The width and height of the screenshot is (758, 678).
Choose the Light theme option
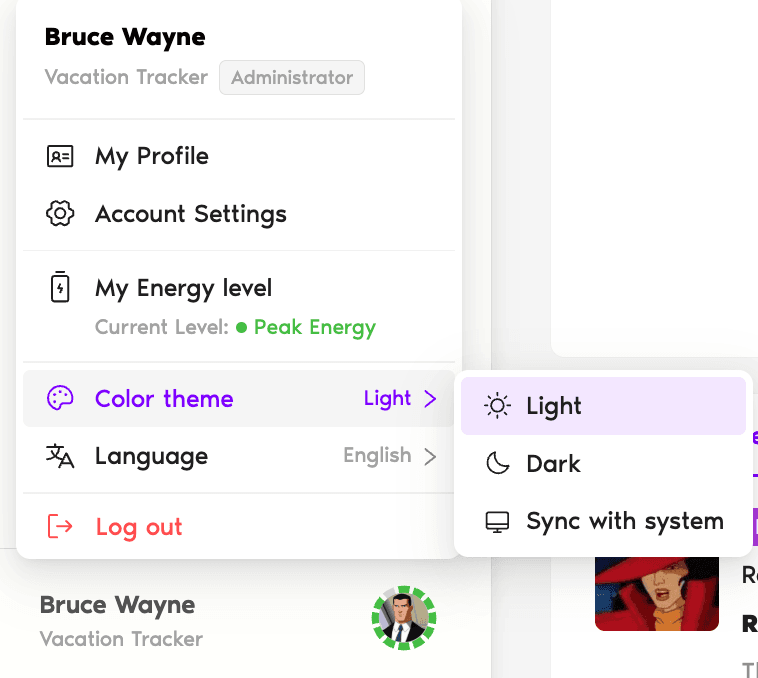pos(603,406)
